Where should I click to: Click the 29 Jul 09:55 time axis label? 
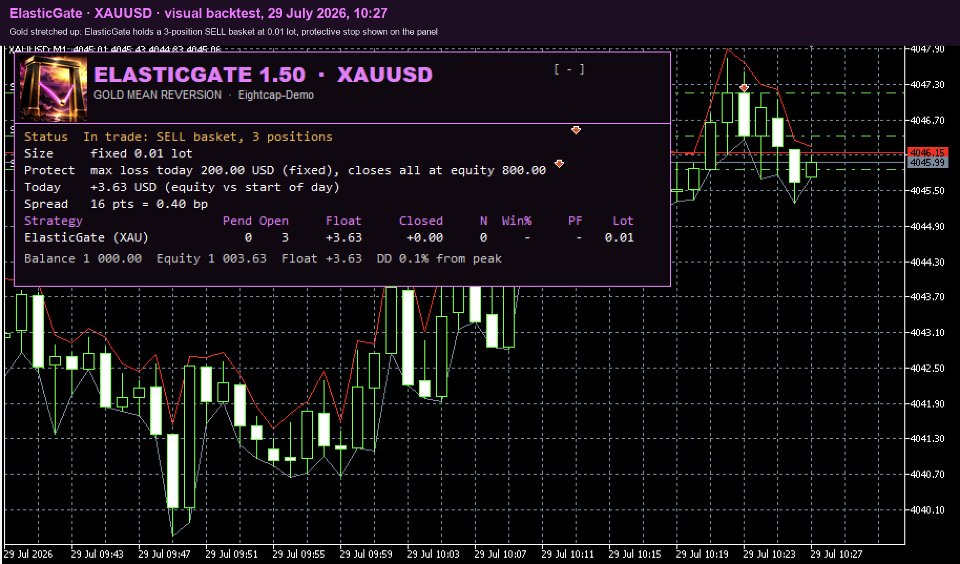299,554
